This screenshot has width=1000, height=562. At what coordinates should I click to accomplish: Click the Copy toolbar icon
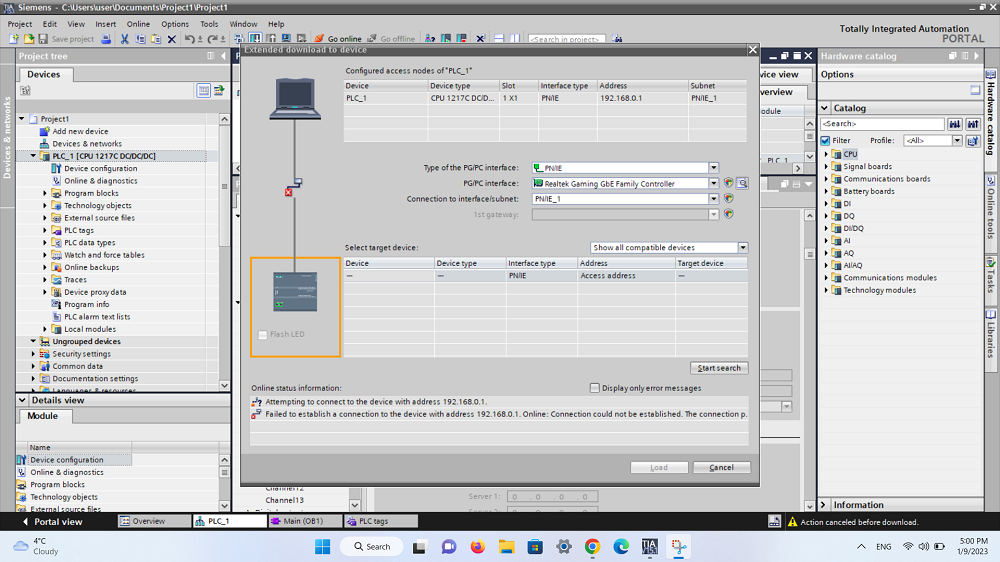[140, 39]
